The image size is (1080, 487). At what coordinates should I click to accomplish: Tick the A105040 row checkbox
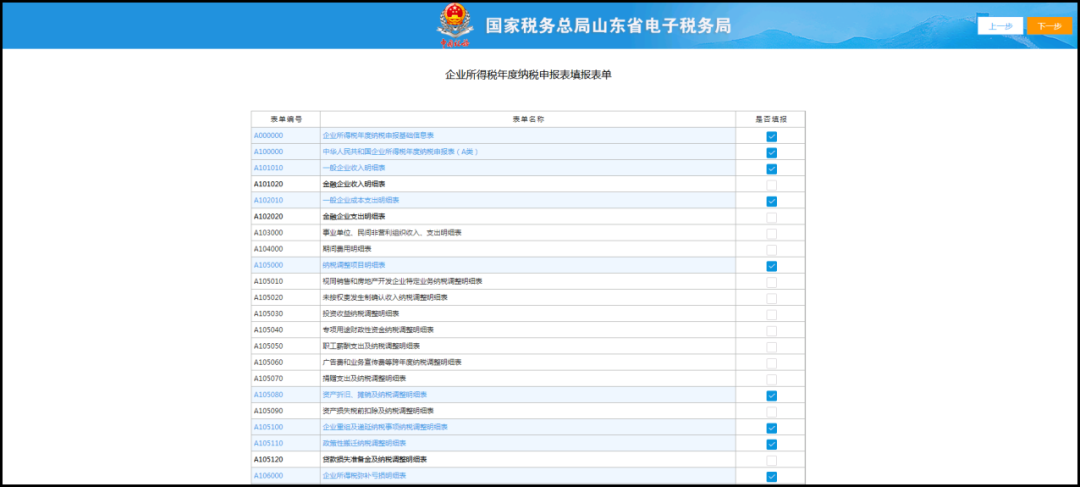[771, 331]
